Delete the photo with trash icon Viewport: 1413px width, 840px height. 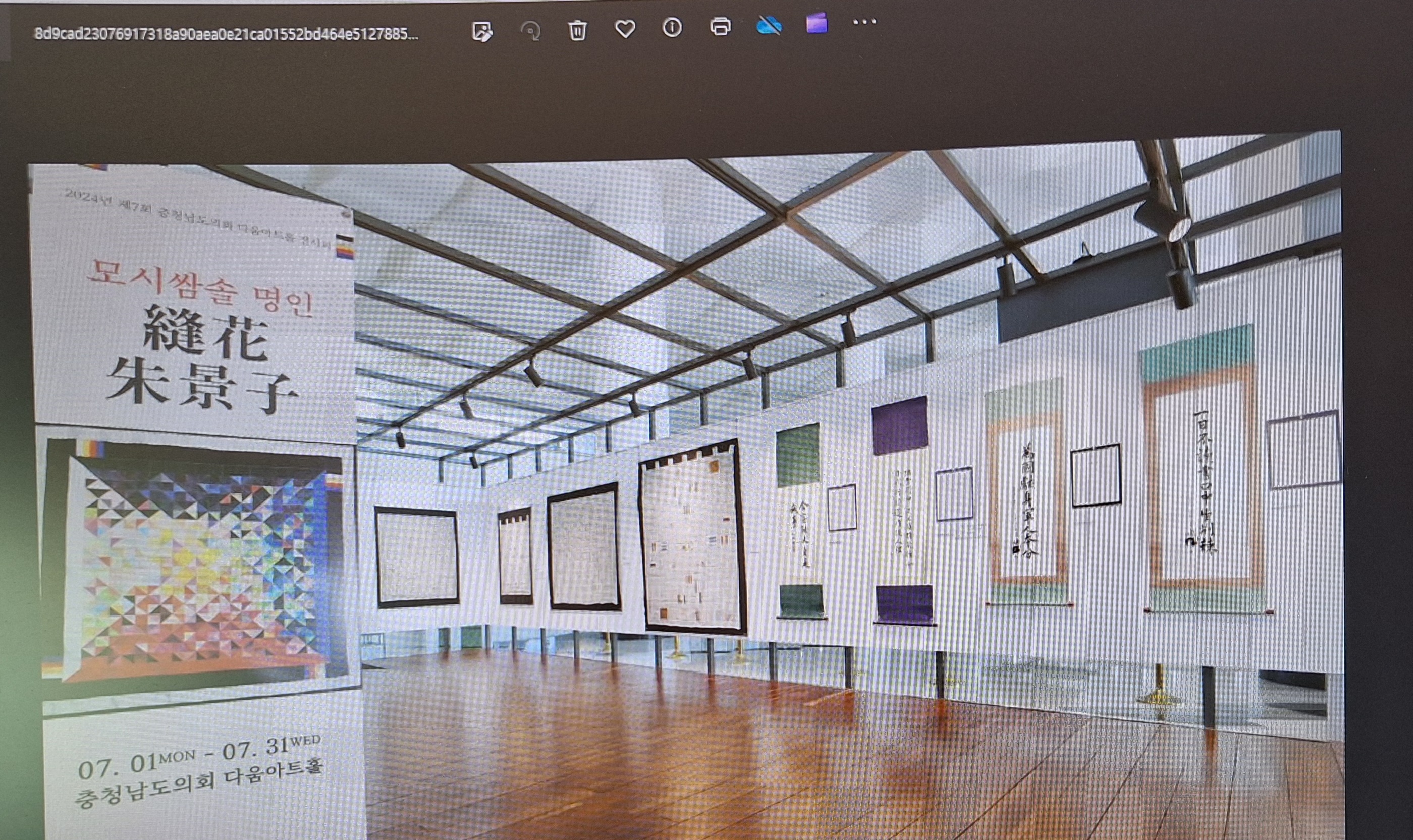(x=577, y=30)
